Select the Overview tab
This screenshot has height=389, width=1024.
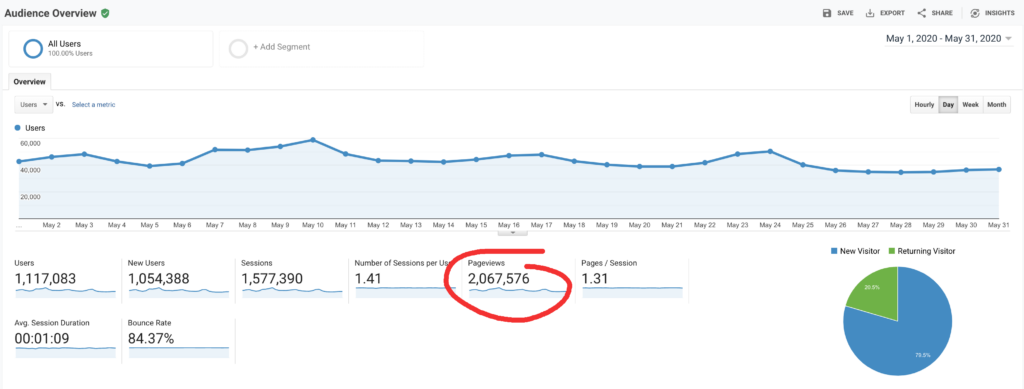click(29, 82)
